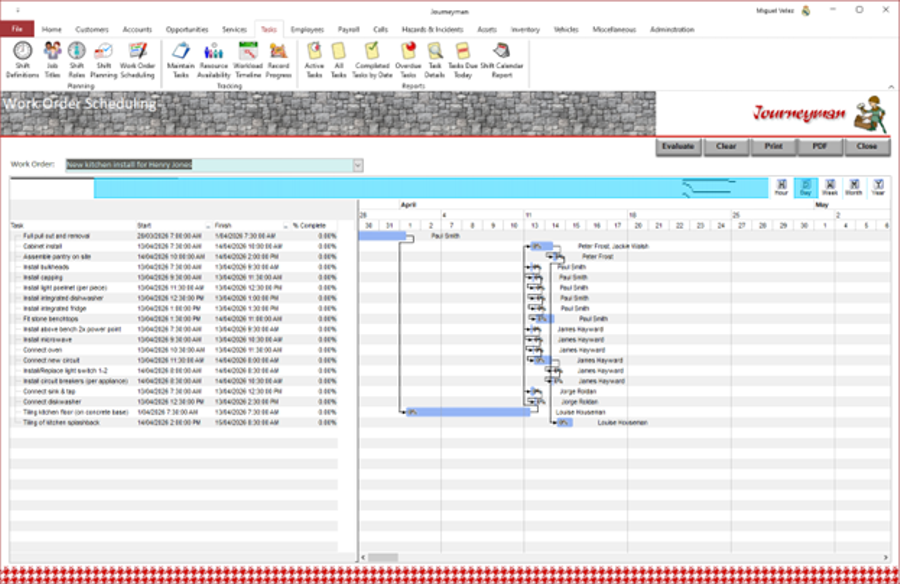Open the File menu tab

coord(17,29)
